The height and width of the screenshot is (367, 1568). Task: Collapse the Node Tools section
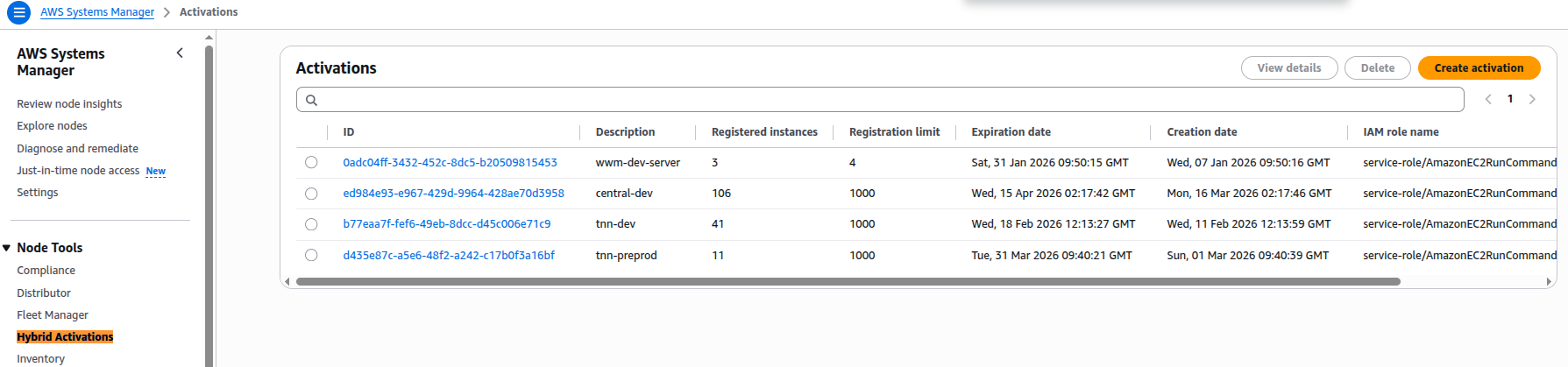click(x=7, y=248)
